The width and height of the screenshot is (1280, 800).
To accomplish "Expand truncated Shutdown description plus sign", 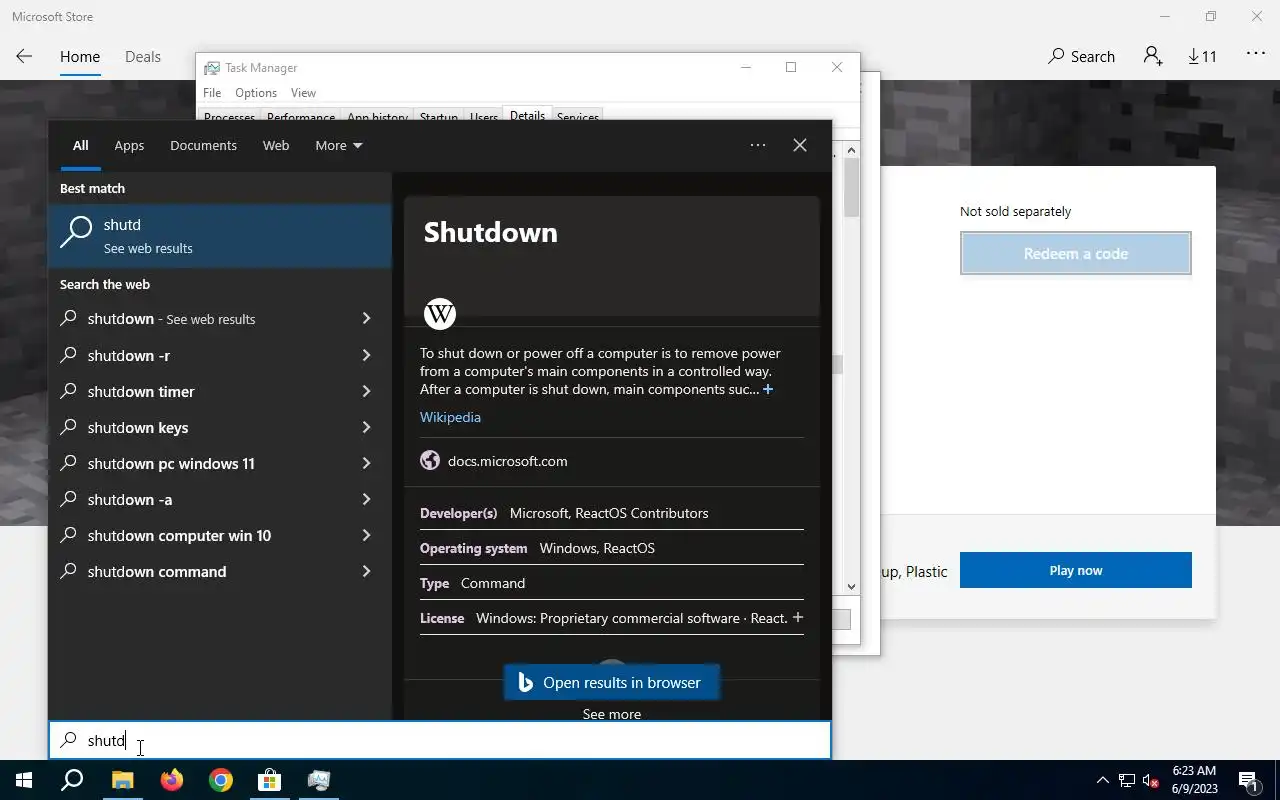I will [768, 389].
